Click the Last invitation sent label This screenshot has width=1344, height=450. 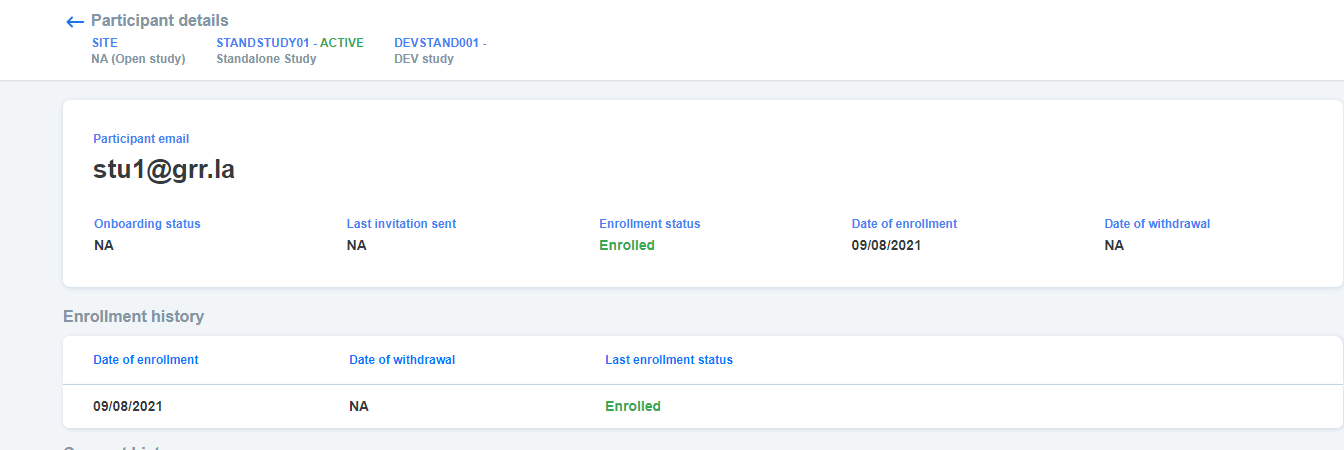pos(401,224)
